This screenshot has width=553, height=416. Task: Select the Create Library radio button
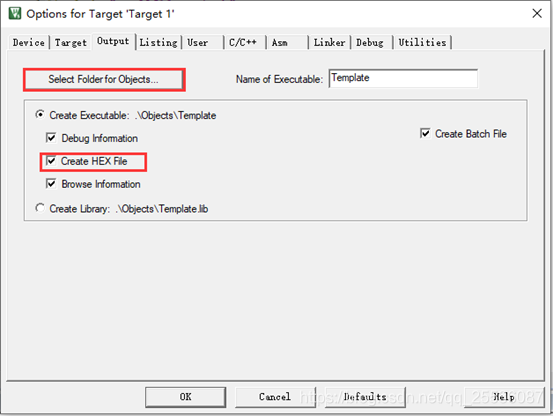tap(40, 208)
